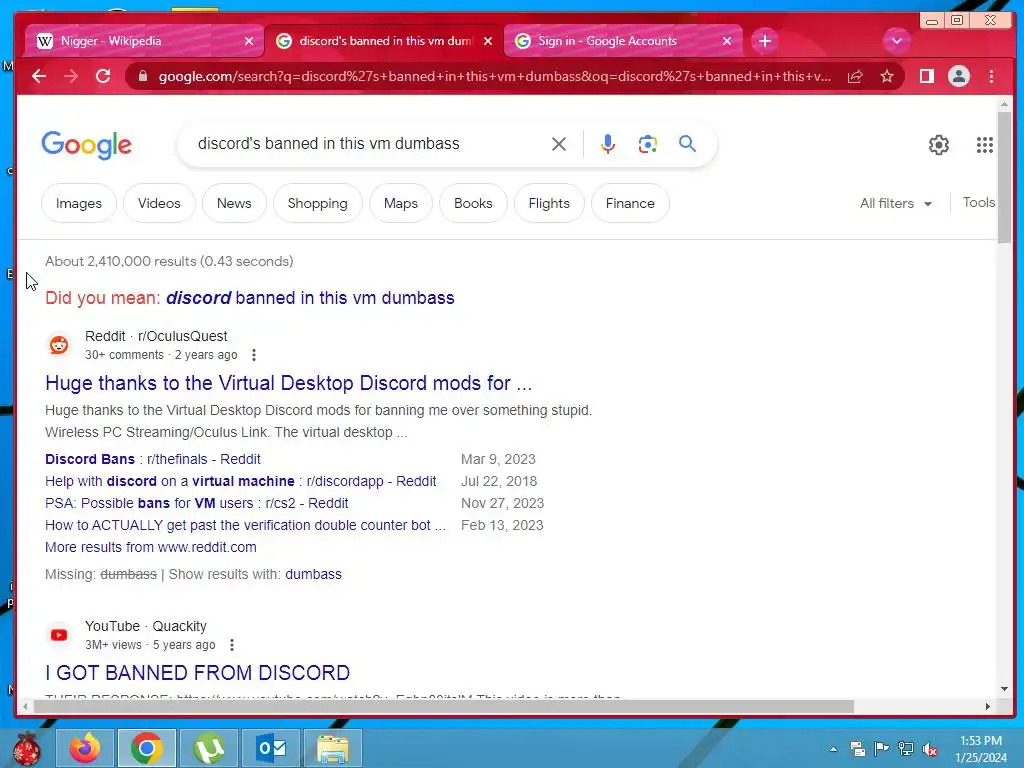Filter results by Books
Viewport: 1024px width, 768px height.
pos(473,204)
